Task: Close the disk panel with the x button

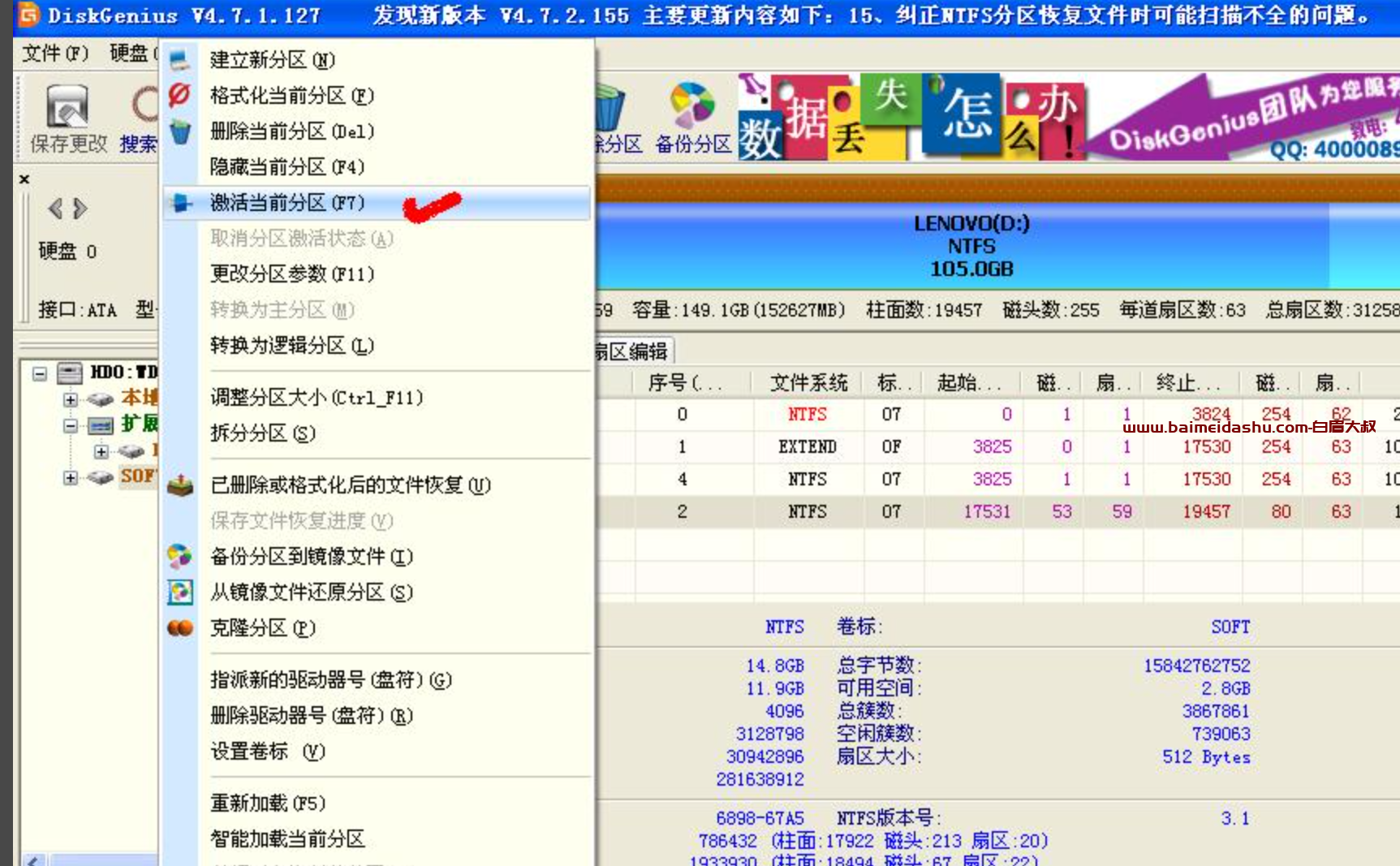Action: (24, 179)
